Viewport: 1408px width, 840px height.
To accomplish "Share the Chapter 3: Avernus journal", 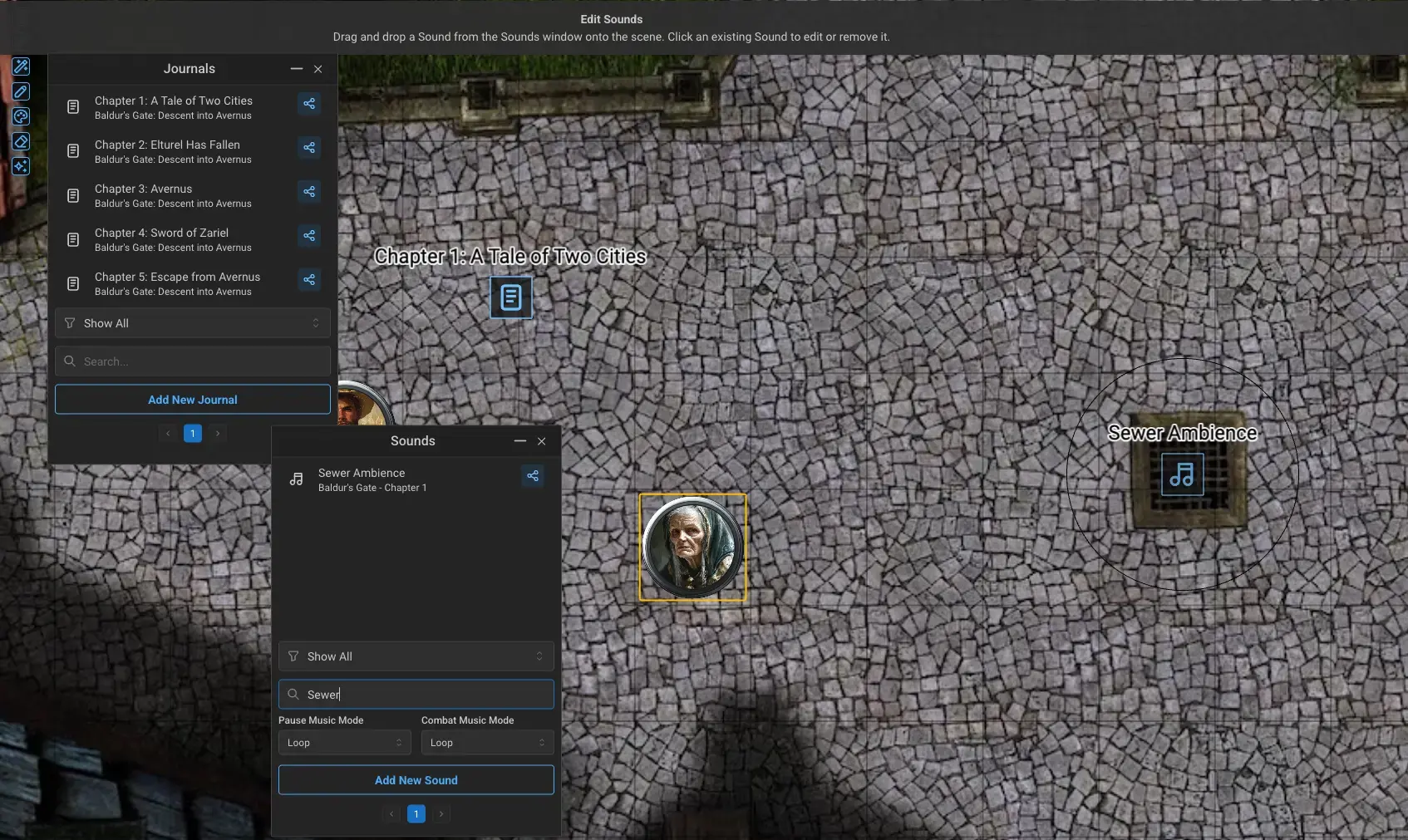I will click(x=309, y=192).
